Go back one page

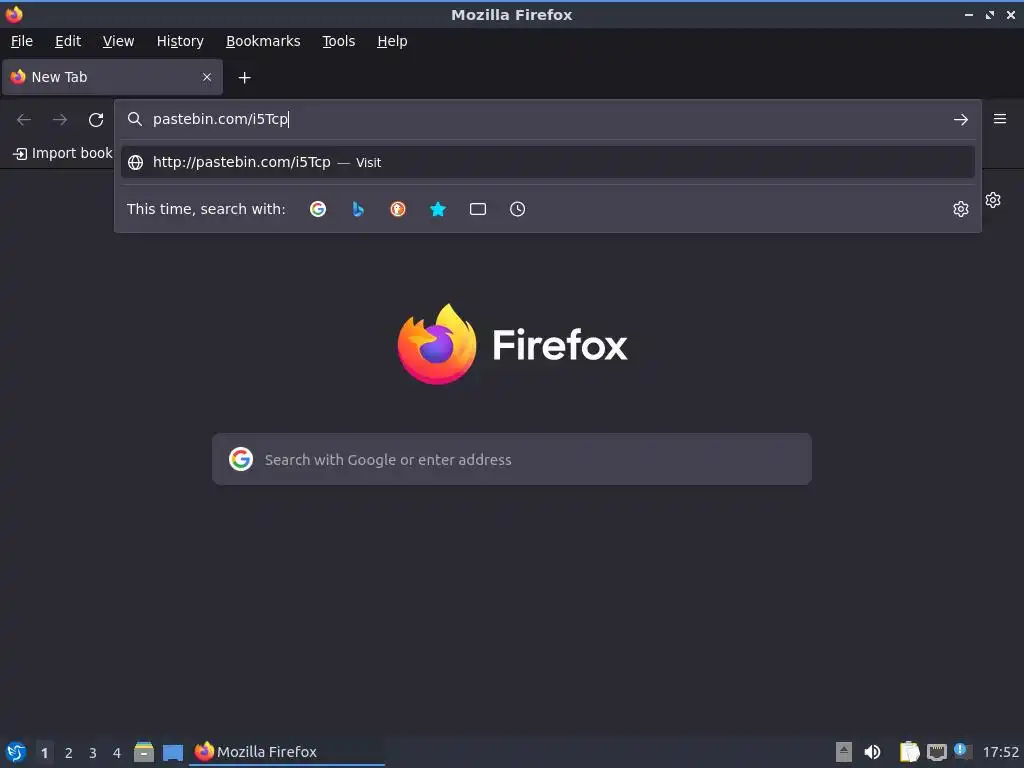point(24,120)
